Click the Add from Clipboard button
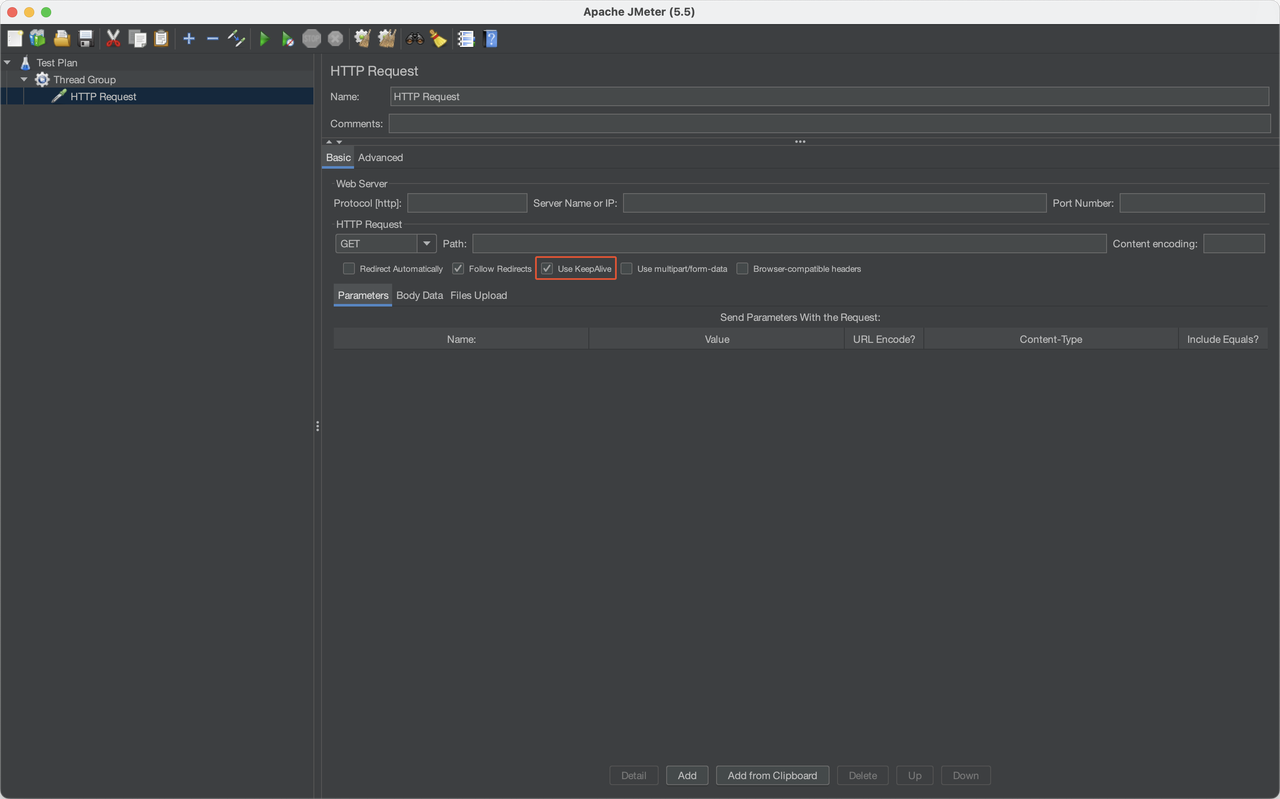The height and width of the screenshot is (799, 1280). (x=772, y=775)
